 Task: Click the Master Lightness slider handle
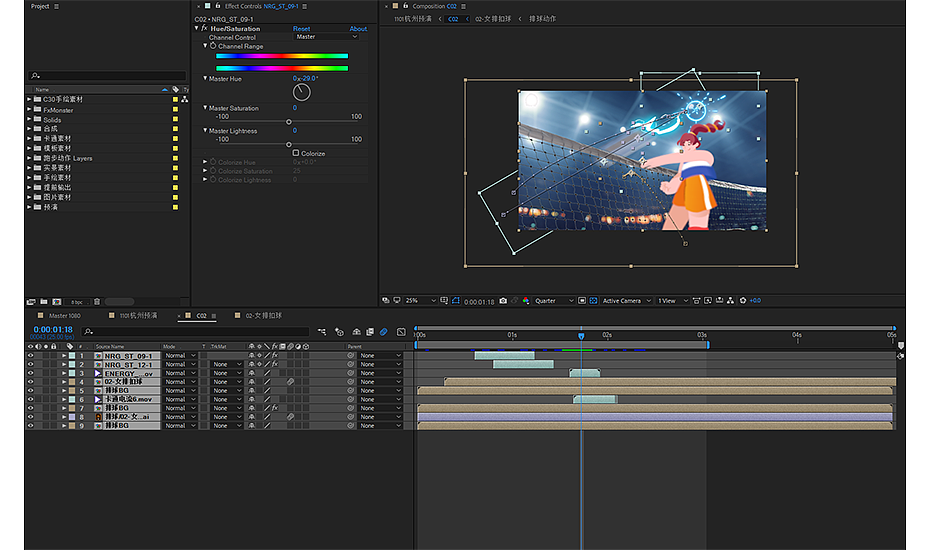[x=289, y=144]
